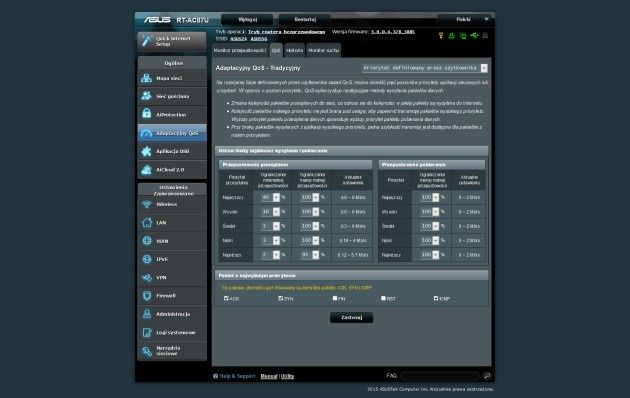Viewport: 630px width, 398px height.
Task: Open upload maximum dropdown for Najwyższy row
Action: coord(310,197)
